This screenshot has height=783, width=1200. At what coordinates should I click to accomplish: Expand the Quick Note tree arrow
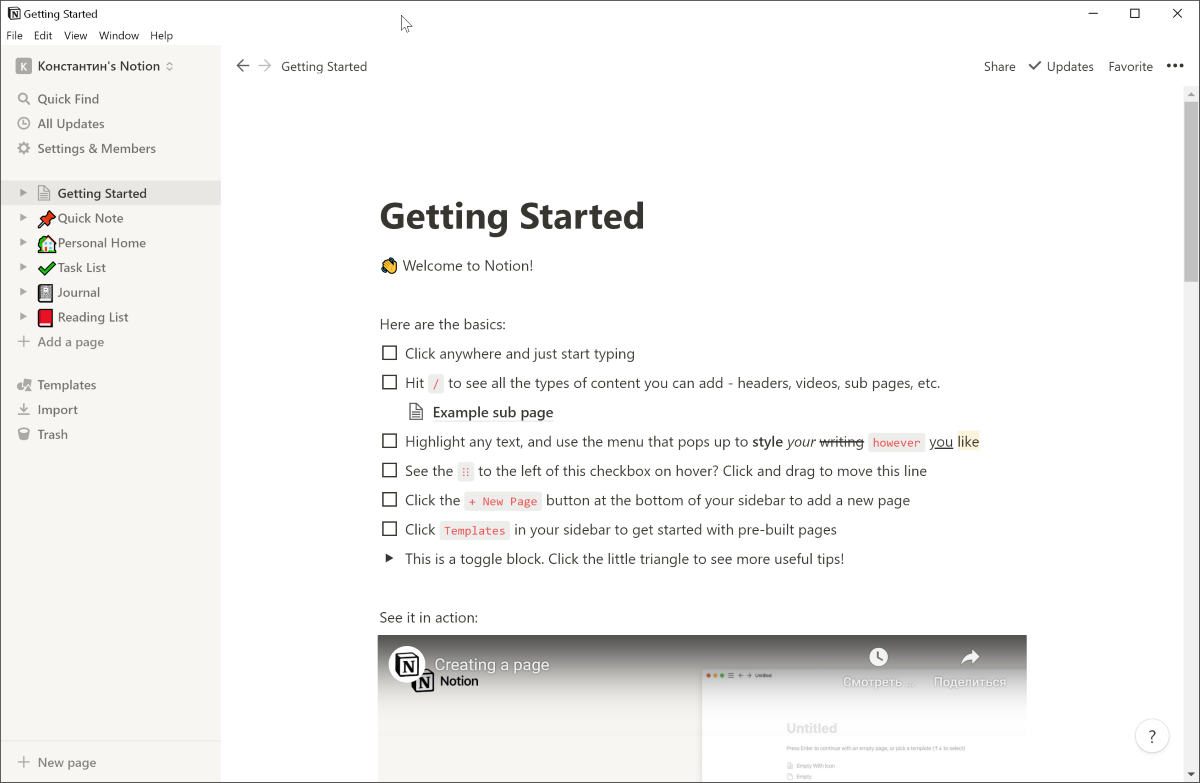(x=23, y=218)
